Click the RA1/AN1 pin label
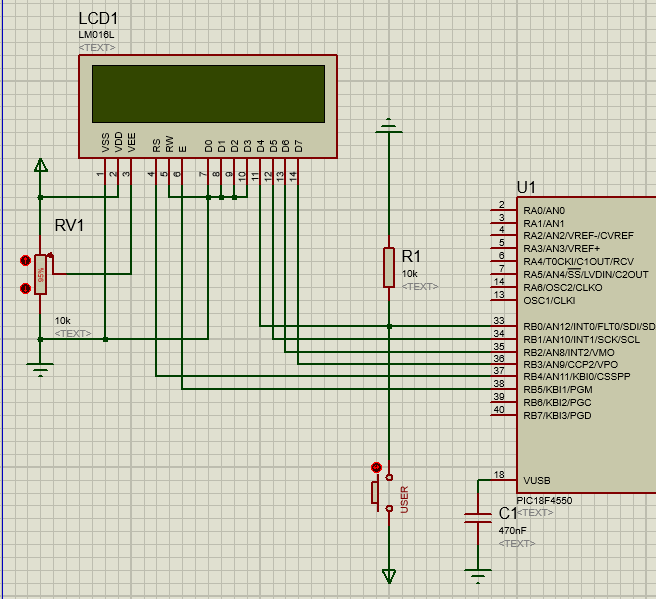The width and height of the screenshot is (656, 599). pos(544,223)
